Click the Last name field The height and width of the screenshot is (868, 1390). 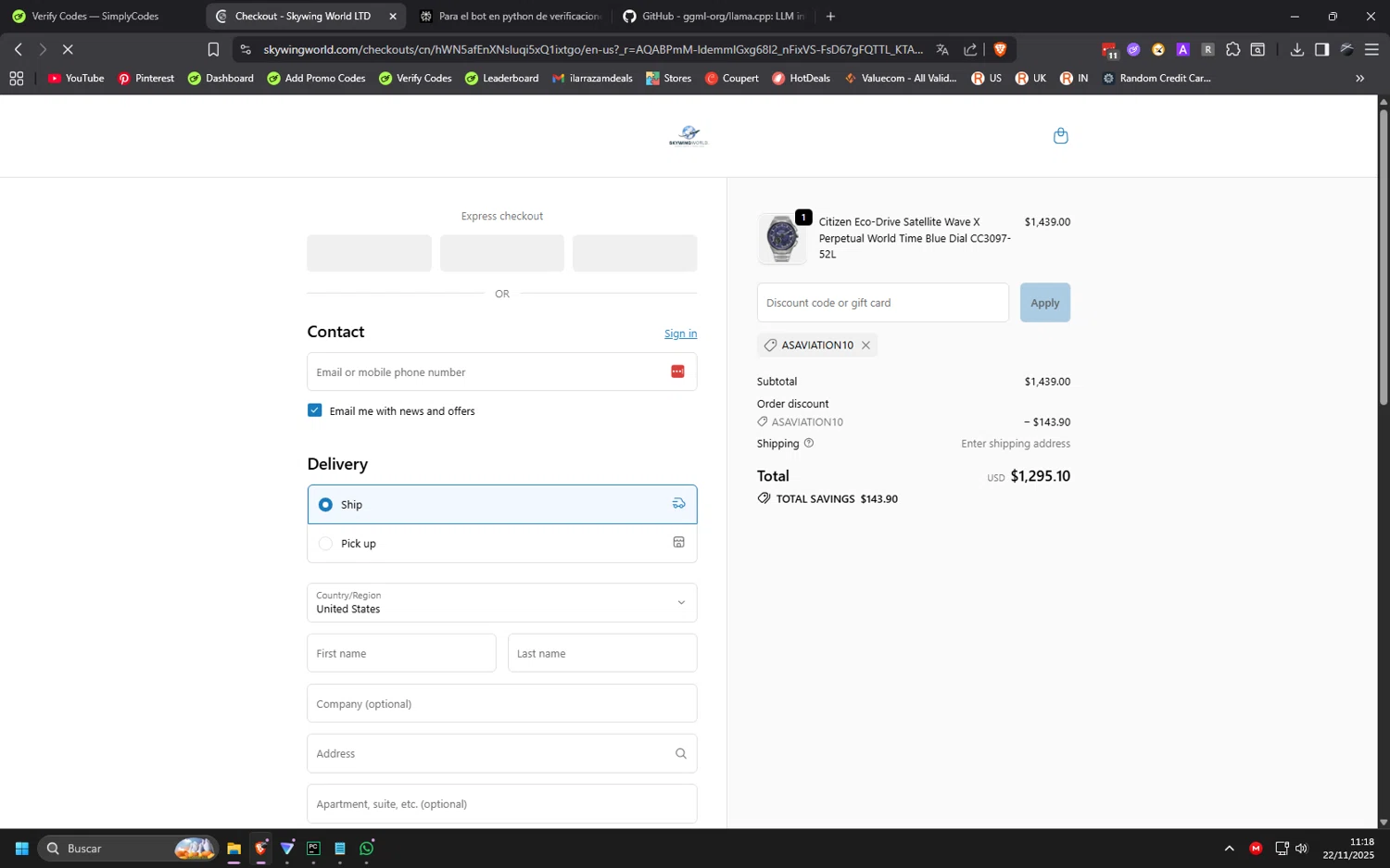click(602, 653)
